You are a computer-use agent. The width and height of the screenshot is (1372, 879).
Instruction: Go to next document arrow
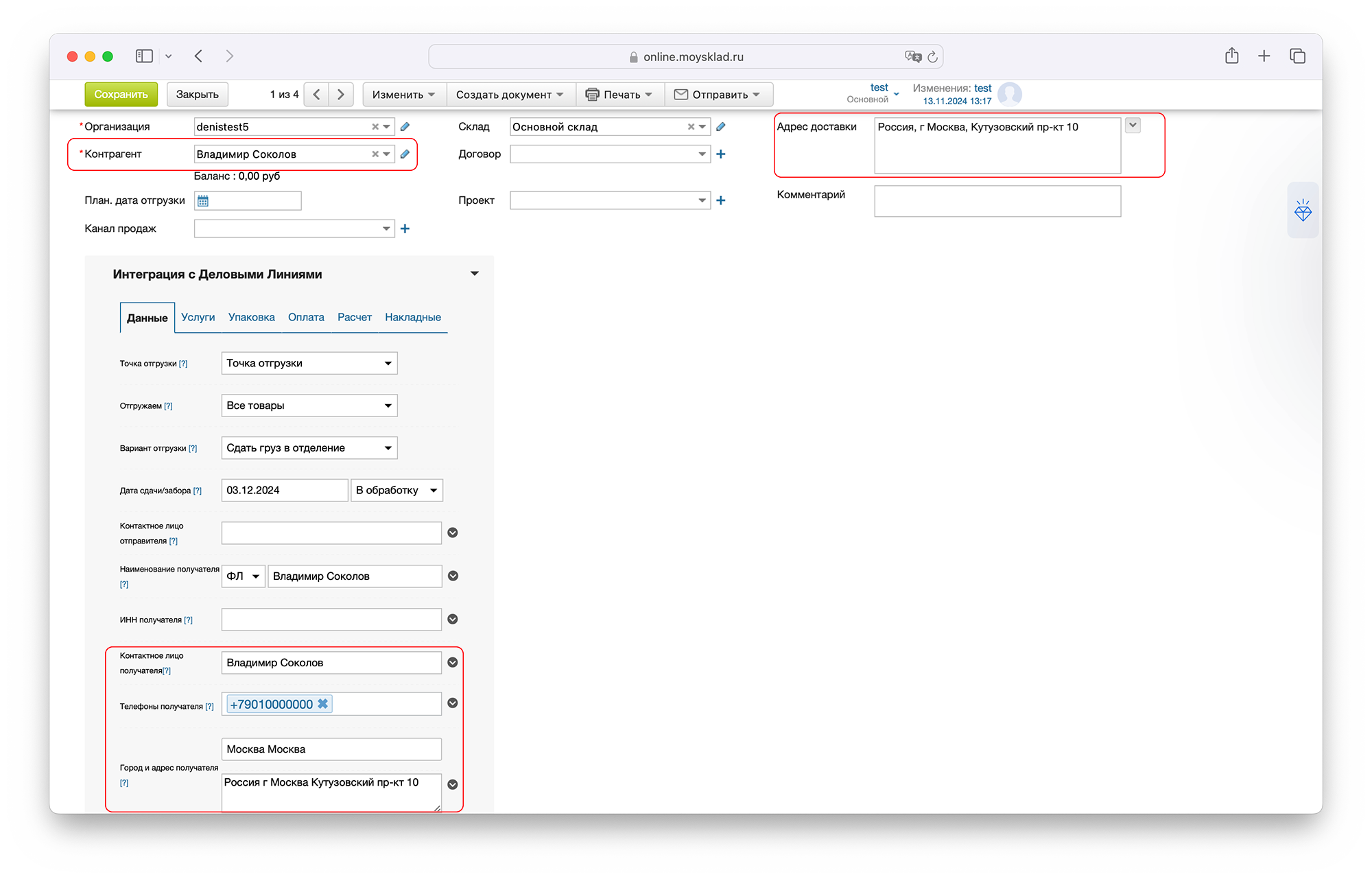[x=341, y=95]
